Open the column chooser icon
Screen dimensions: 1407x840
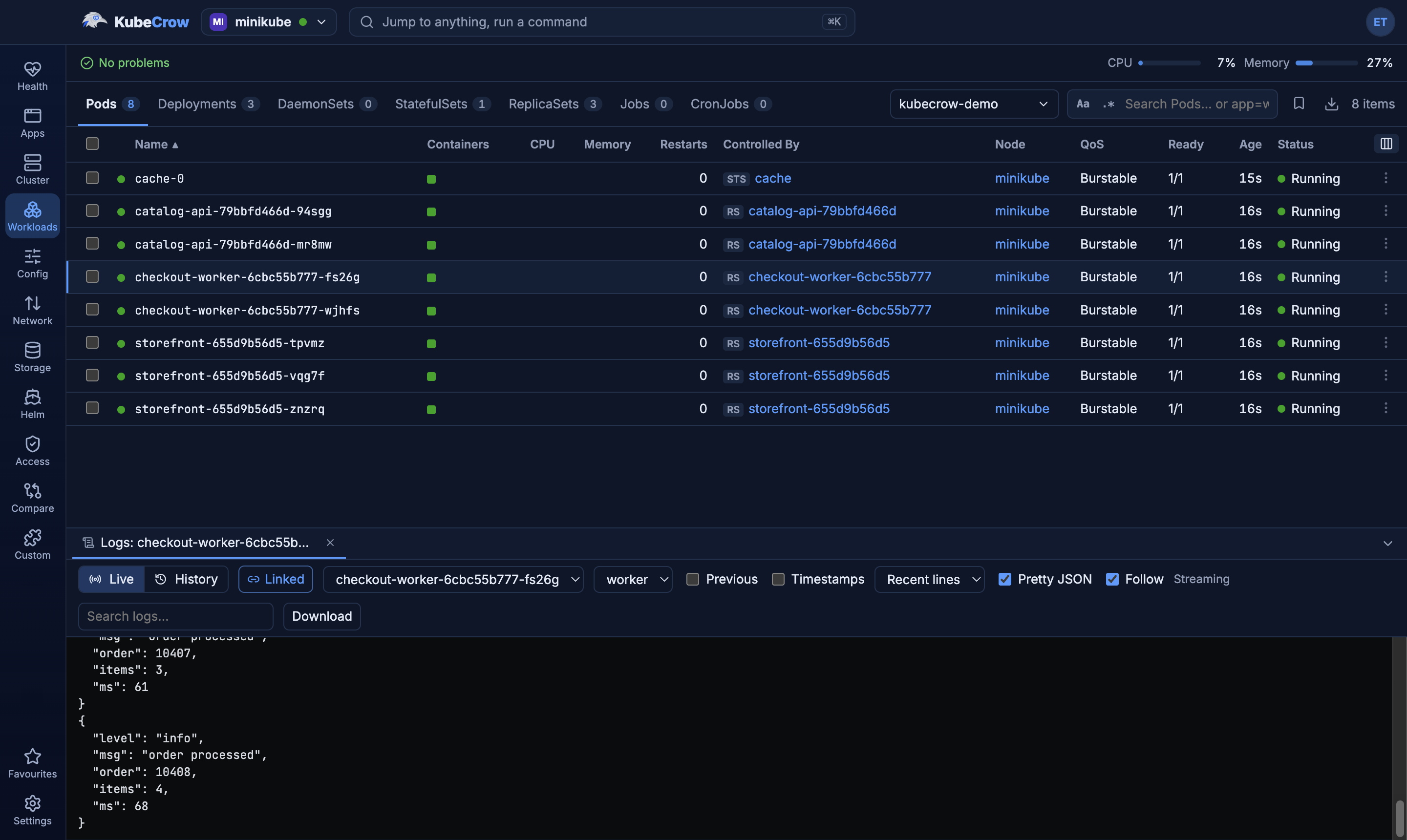point(1386,144)
